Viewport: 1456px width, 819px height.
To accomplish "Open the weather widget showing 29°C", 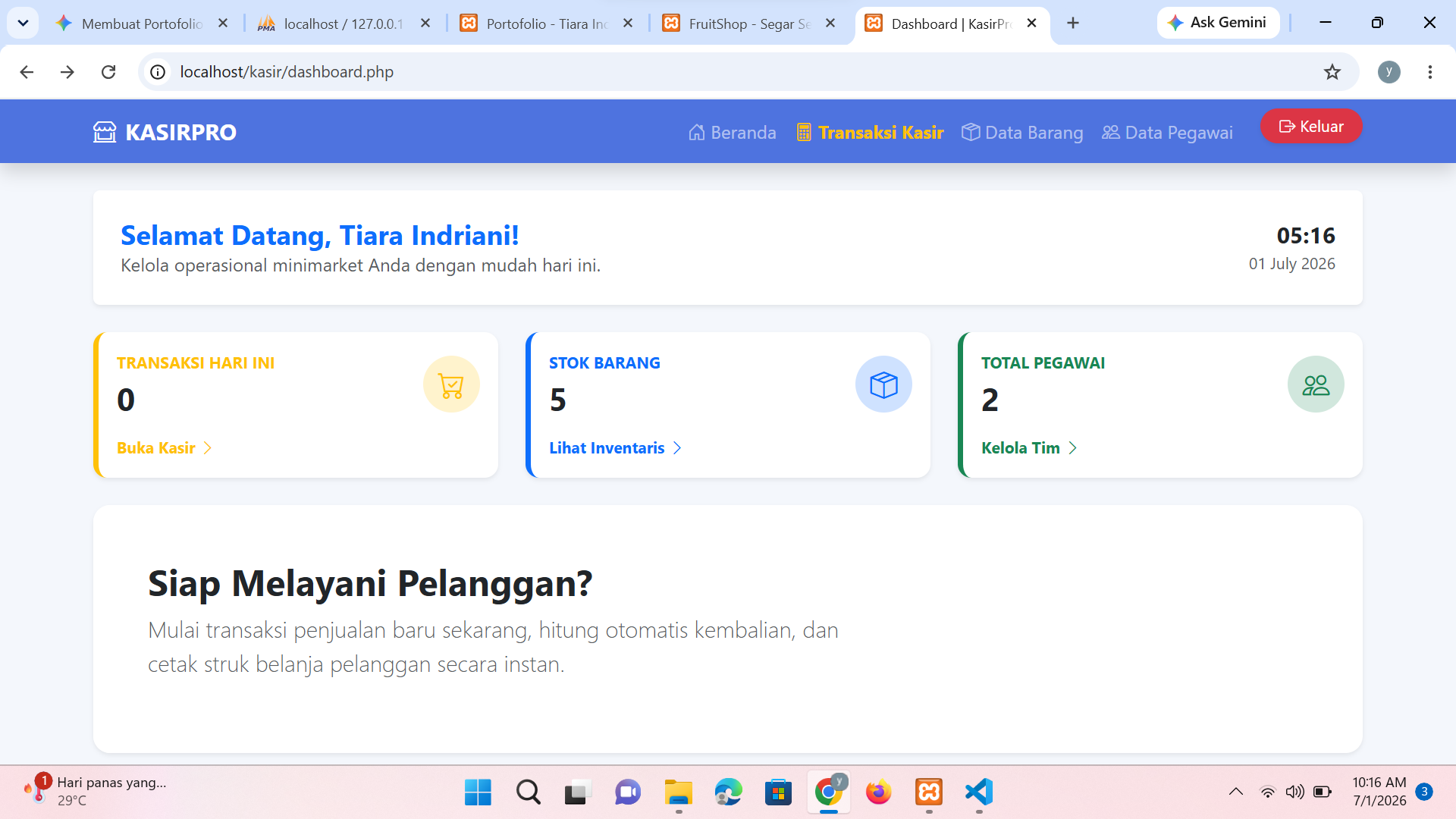I will (95, 792).
